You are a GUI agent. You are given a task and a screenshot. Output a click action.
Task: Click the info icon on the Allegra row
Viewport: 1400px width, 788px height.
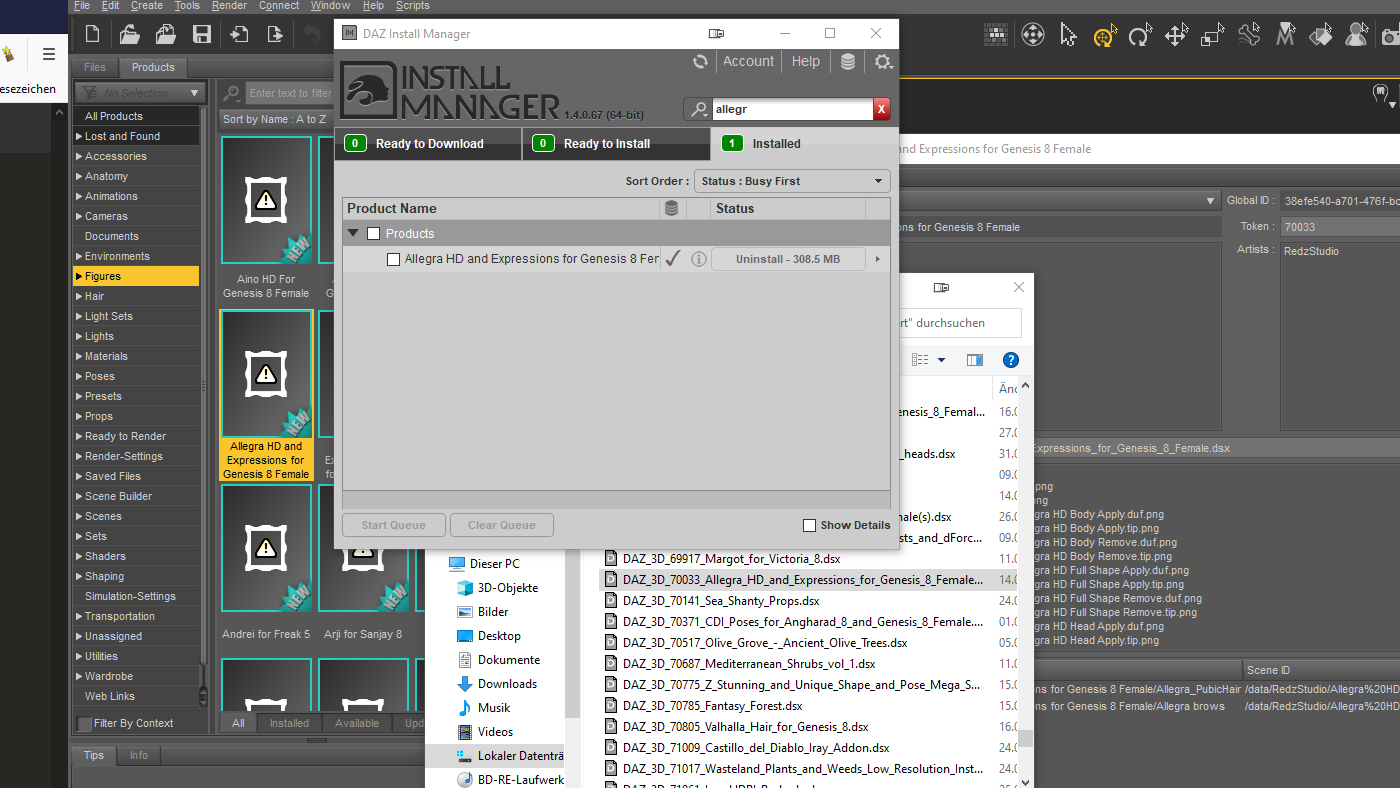(x=699, y=259)
